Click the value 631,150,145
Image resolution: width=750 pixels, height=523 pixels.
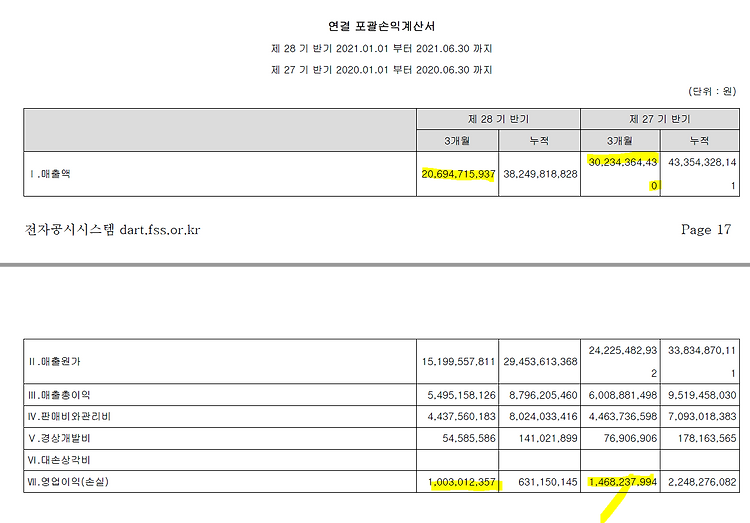click(x=548, y=482)
